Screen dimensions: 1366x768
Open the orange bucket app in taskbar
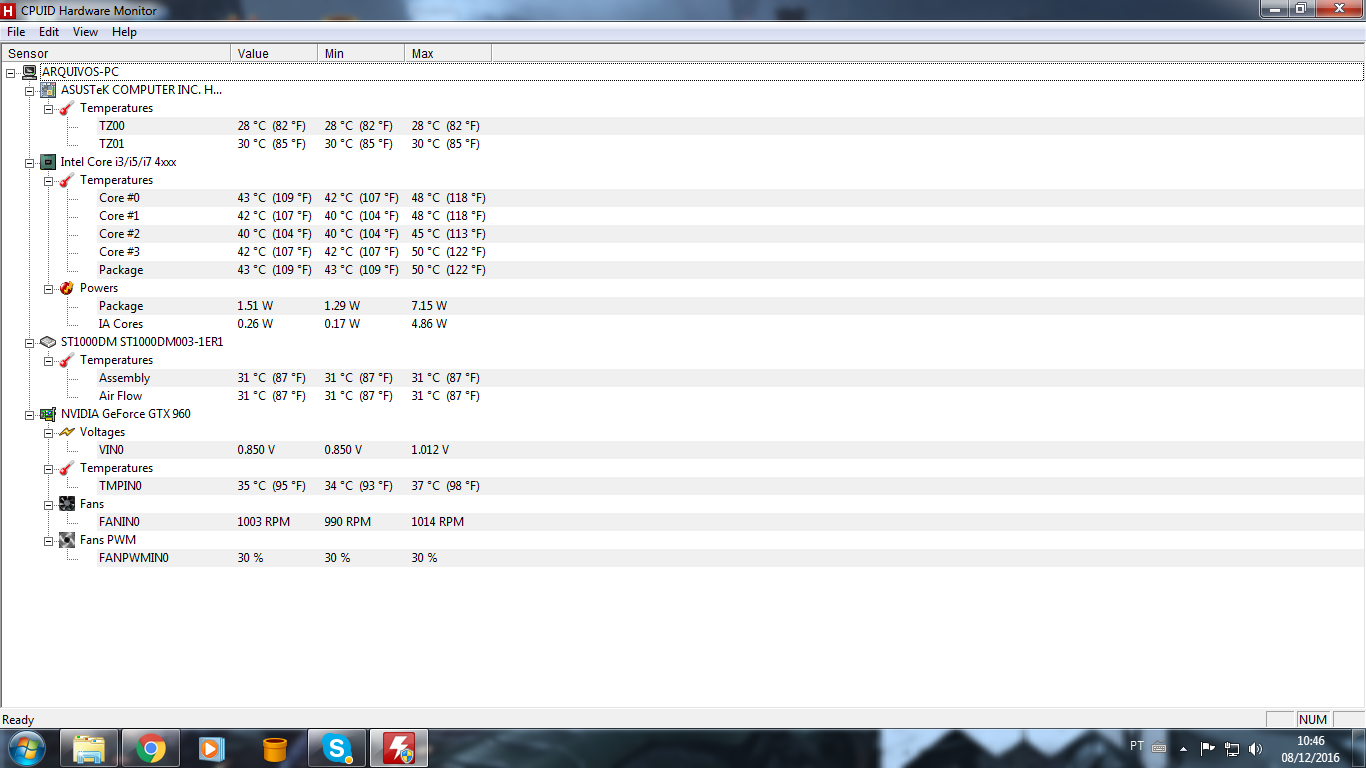click(x=275, y=748)
